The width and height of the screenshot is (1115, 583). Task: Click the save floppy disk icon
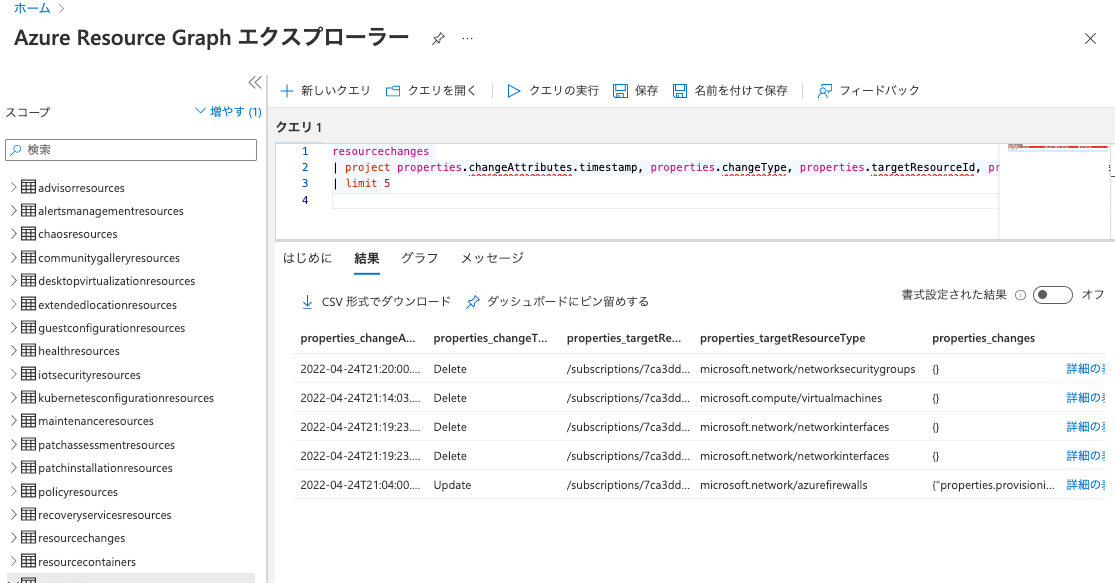click(x=620, y=91)
